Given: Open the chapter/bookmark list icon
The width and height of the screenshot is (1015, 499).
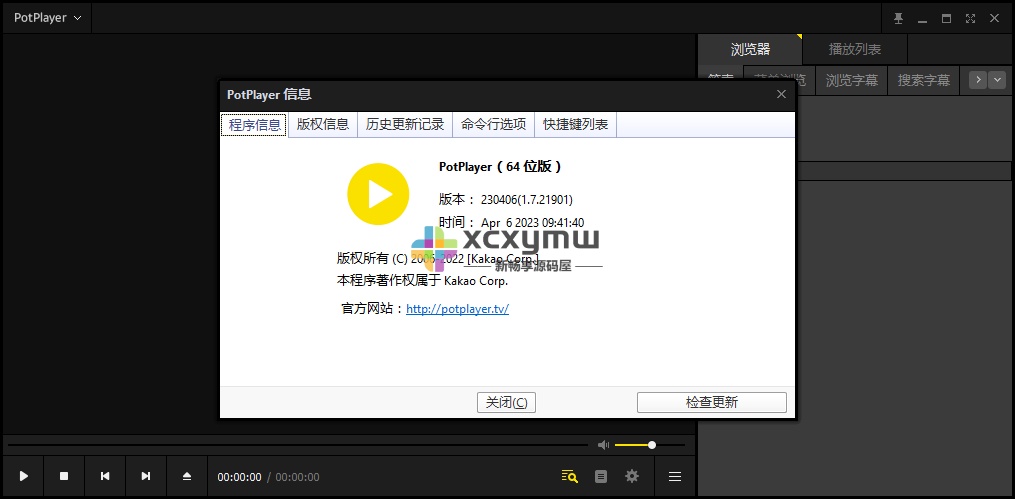Looking at the screenshot, I should 601,476.
